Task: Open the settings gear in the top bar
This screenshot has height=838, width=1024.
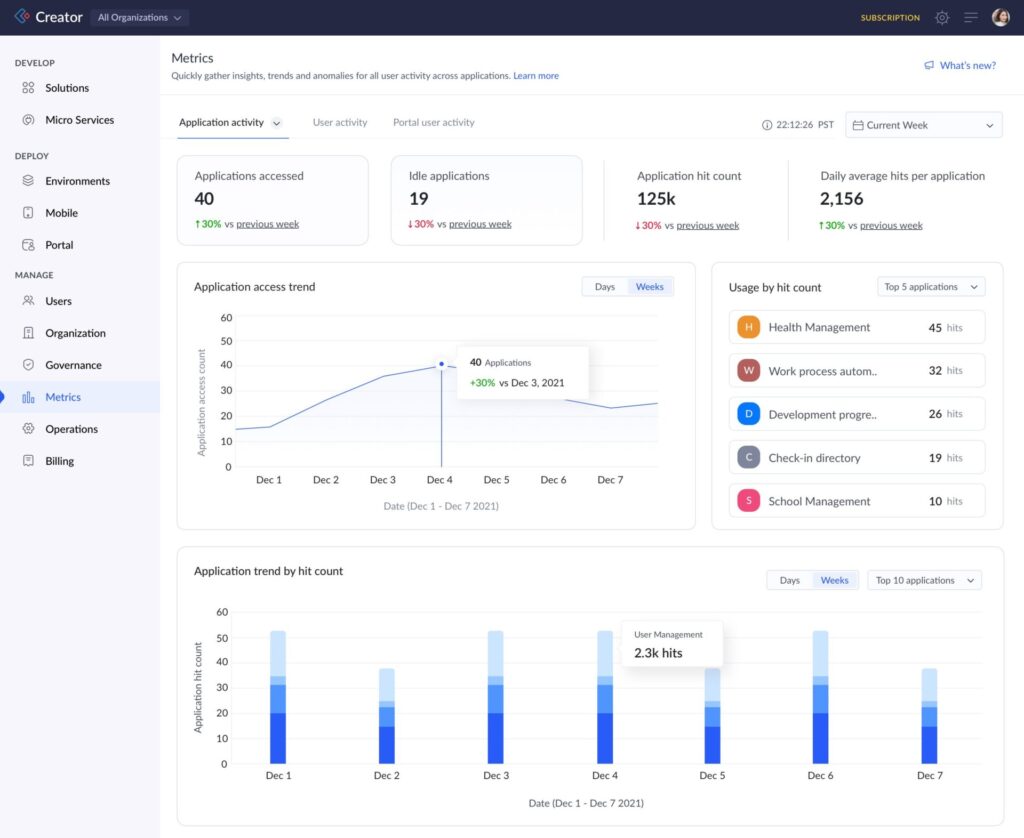Action: point(941,17)
